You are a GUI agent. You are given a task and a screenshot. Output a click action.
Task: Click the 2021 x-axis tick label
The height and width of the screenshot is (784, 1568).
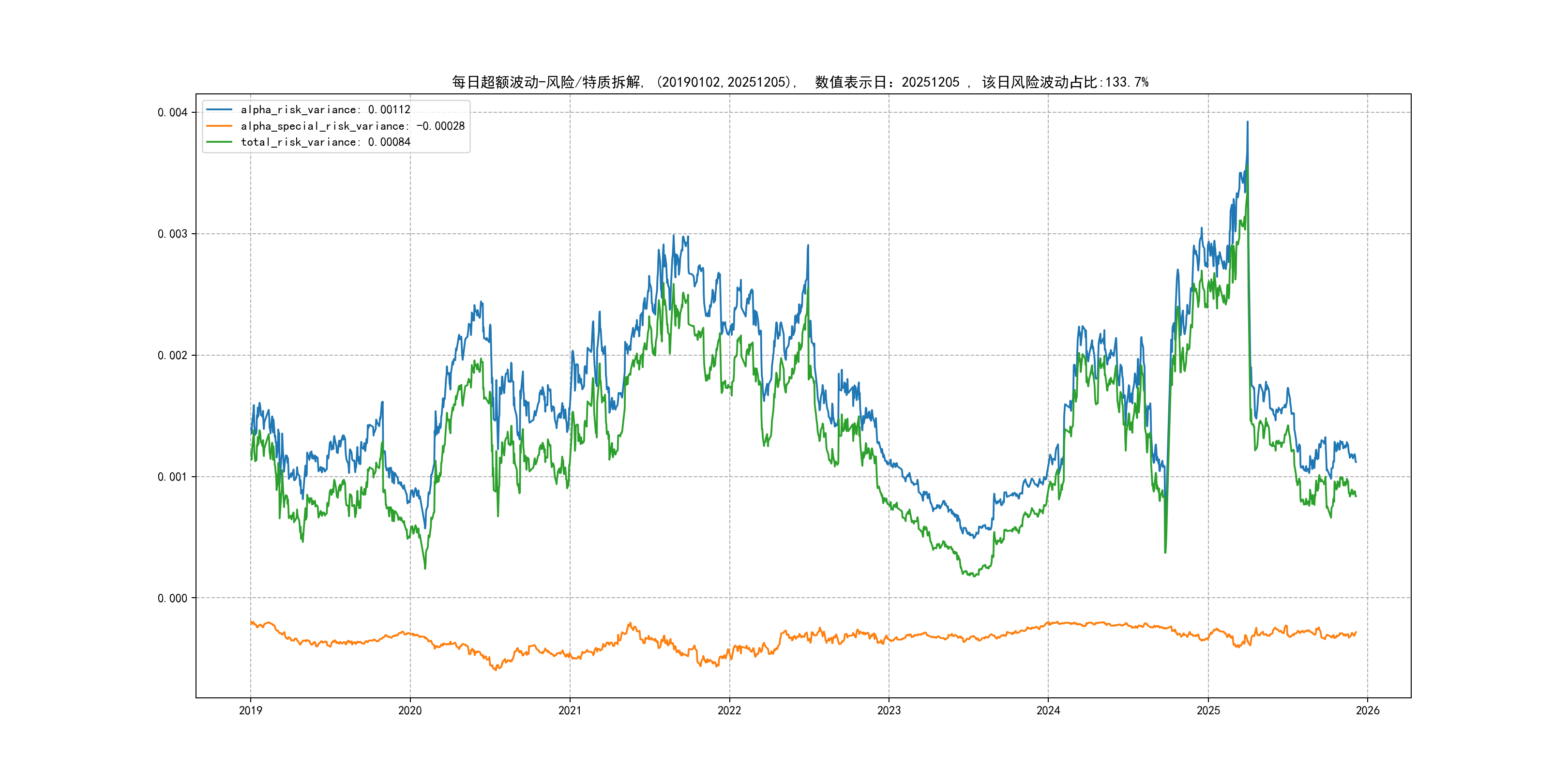[x=570, y=710]
